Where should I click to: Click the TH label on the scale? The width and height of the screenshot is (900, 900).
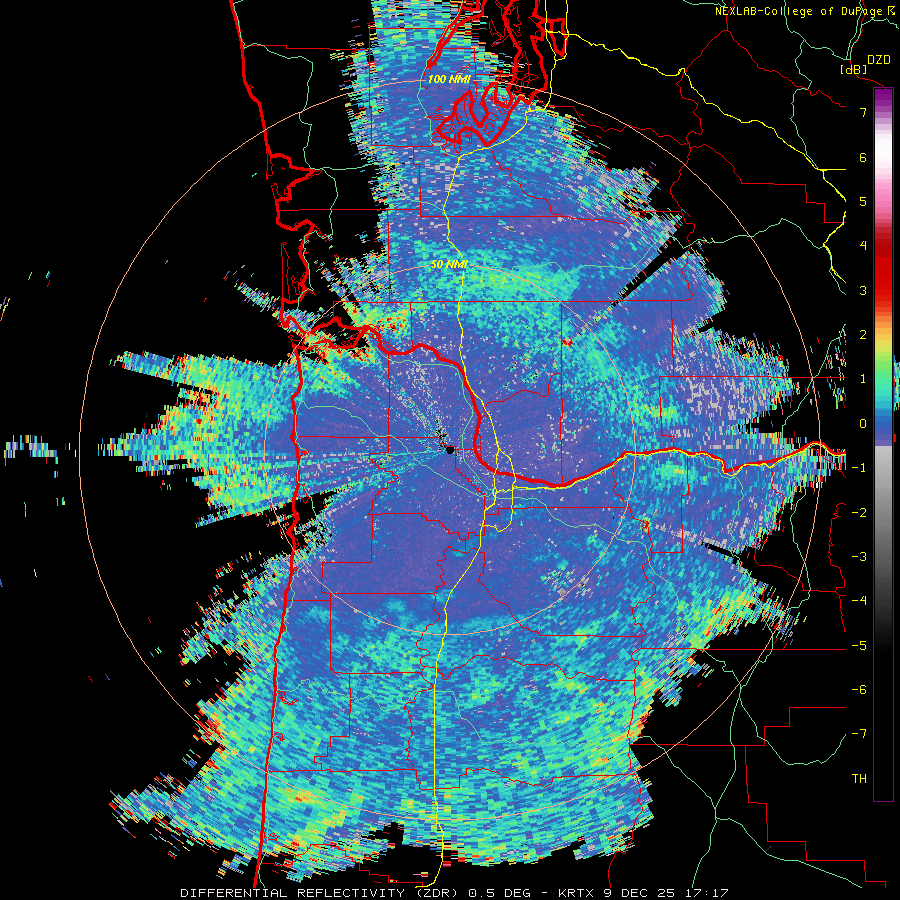point(859,779)
